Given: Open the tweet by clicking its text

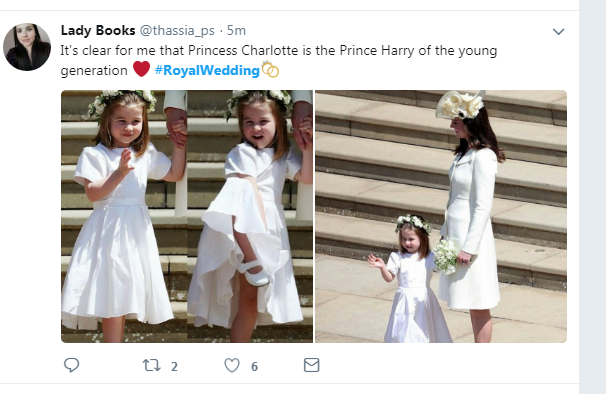Looking at the screenshot, I should tap(278, 60).
